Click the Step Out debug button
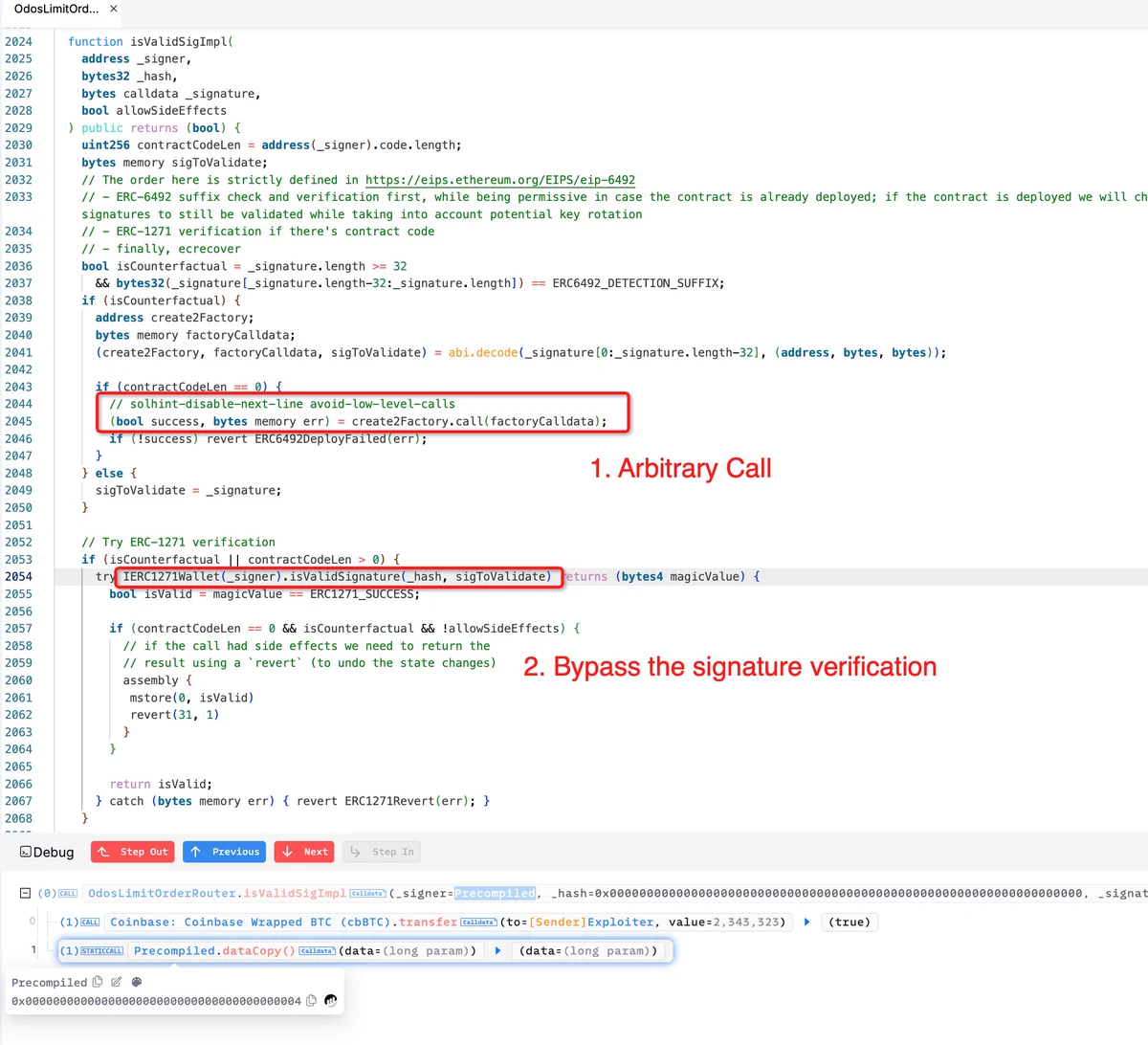The height and width of the screenshot is (1045, 1148). point(133,852)
